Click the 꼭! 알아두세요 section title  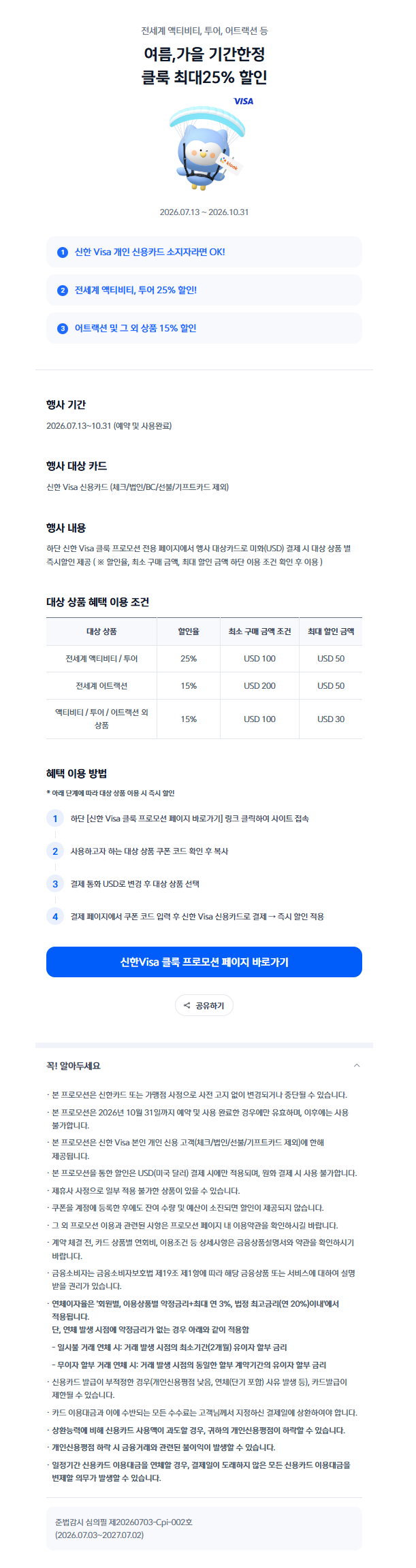74,1066
